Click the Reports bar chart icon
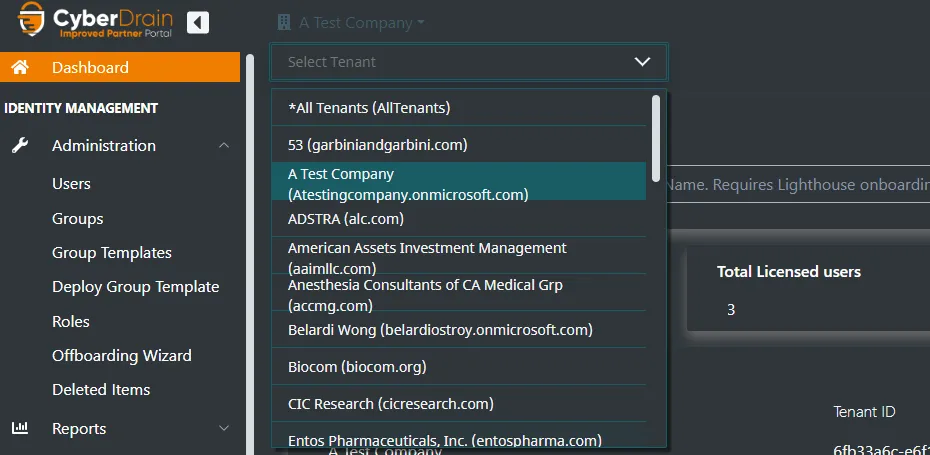This screenshot has width=930, height=455. tap(20, 428)
